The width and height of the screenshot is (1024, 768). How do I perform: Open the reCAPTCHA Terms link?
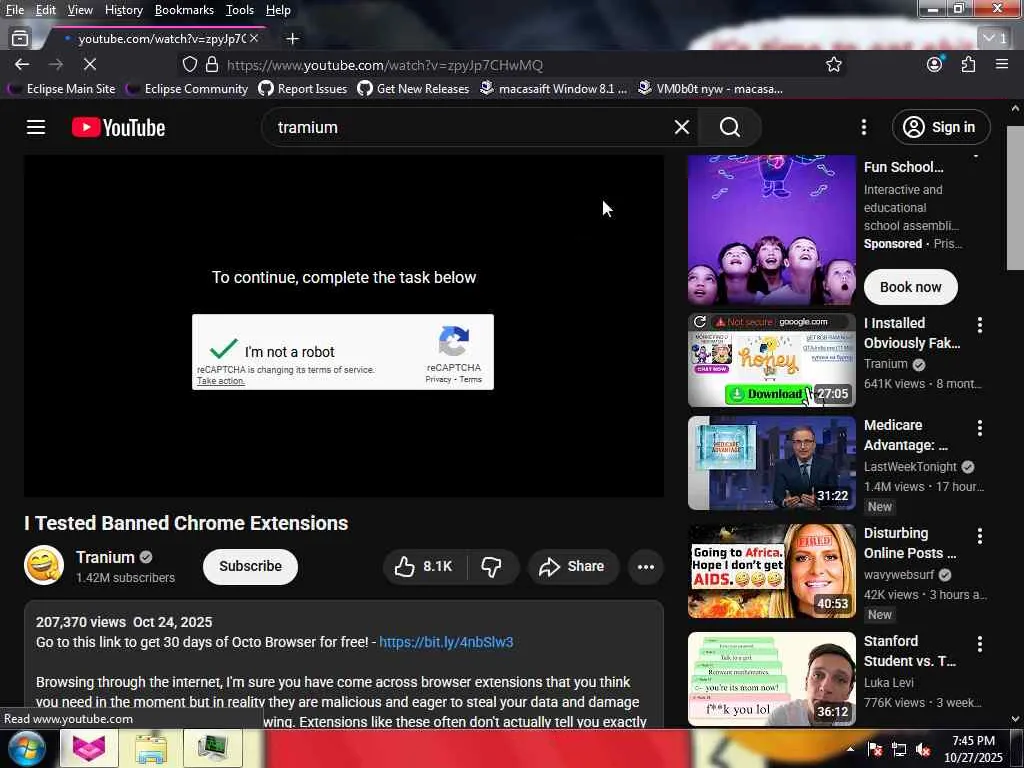point(470,379)
